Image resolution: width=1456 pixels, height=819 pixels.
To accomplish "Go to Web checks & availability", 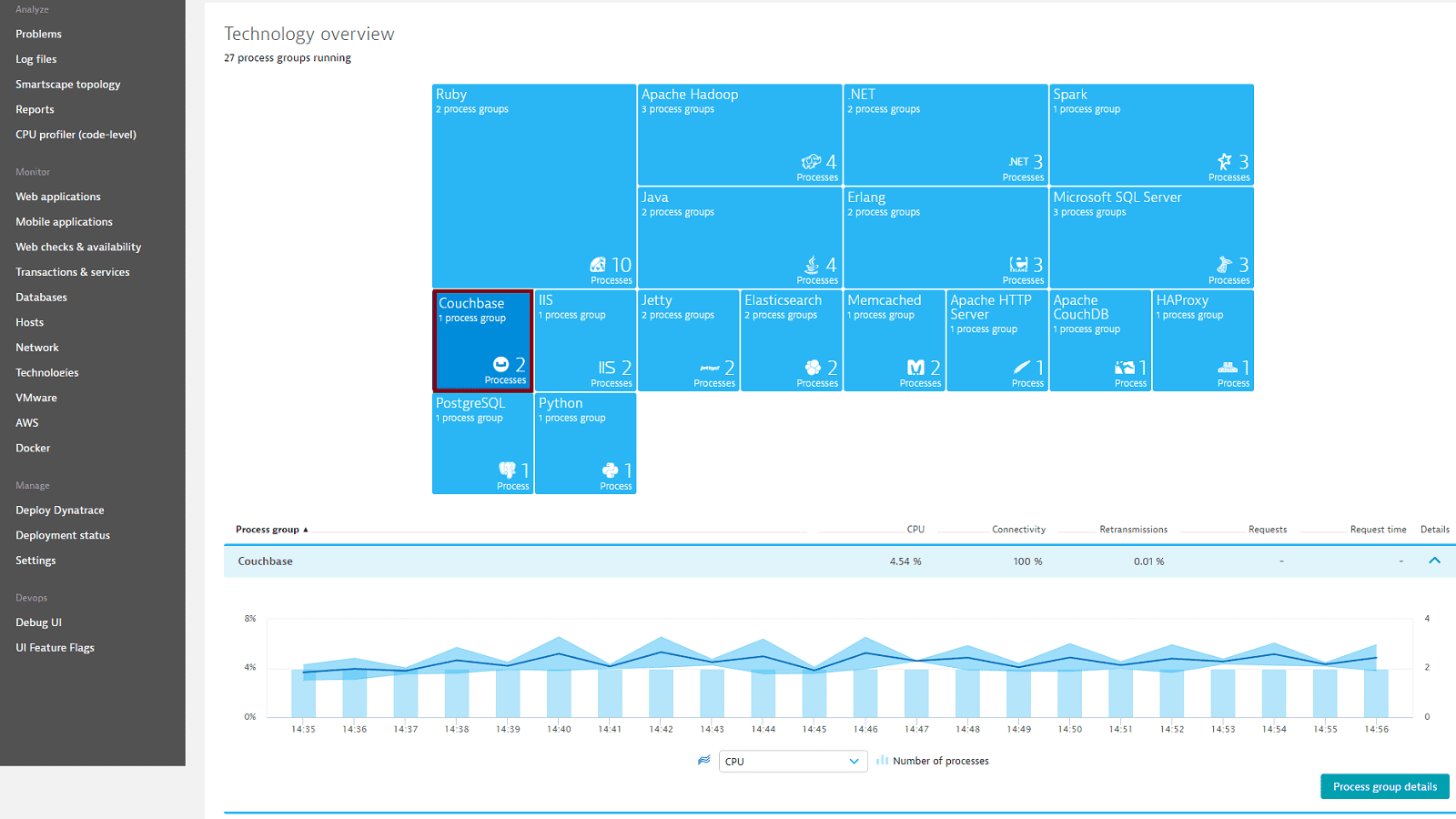I will (78, 248).
